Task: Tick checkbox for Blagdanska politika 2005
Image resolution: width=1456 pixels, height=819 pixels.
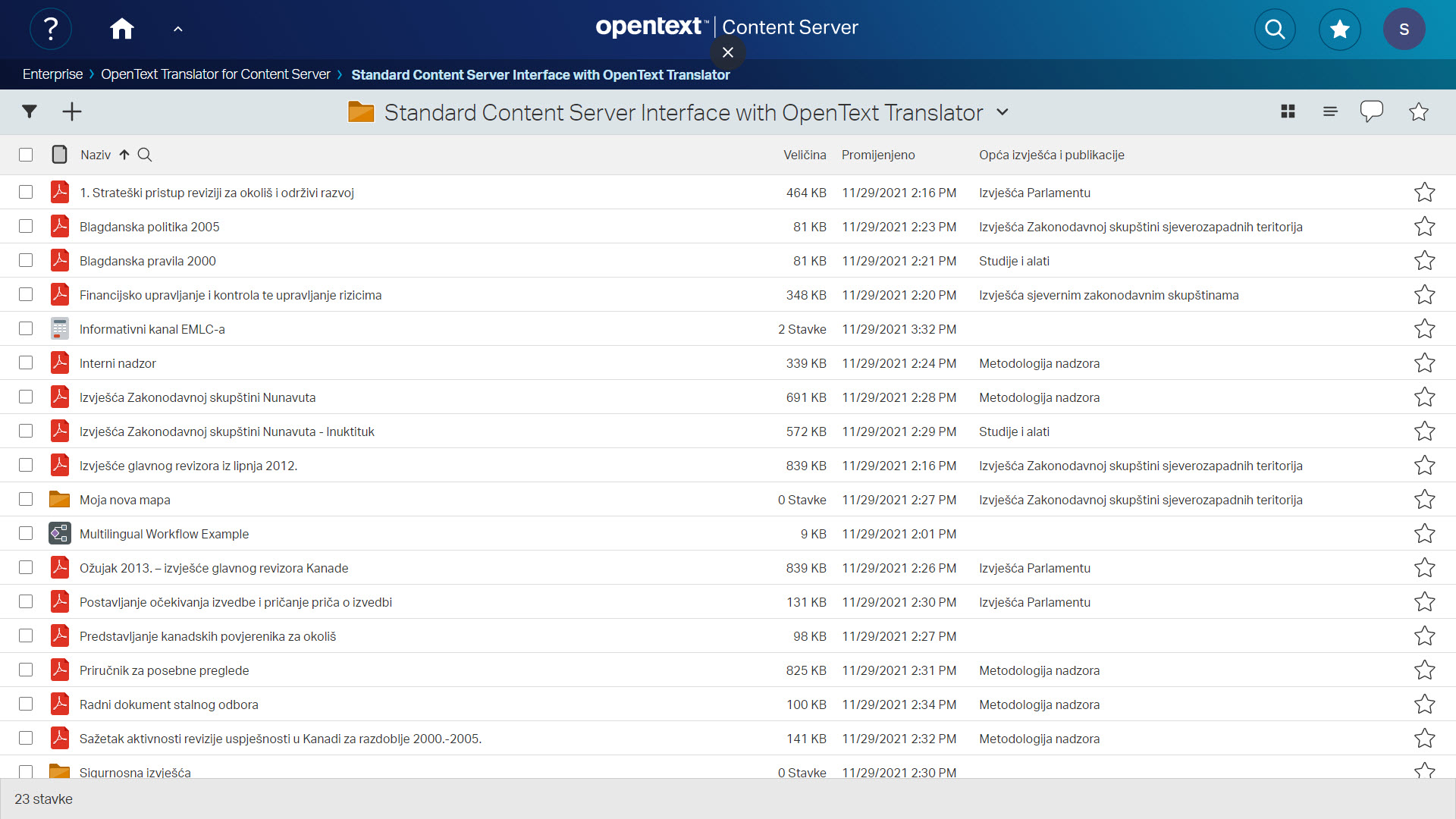Action: (x=26, y=226)
